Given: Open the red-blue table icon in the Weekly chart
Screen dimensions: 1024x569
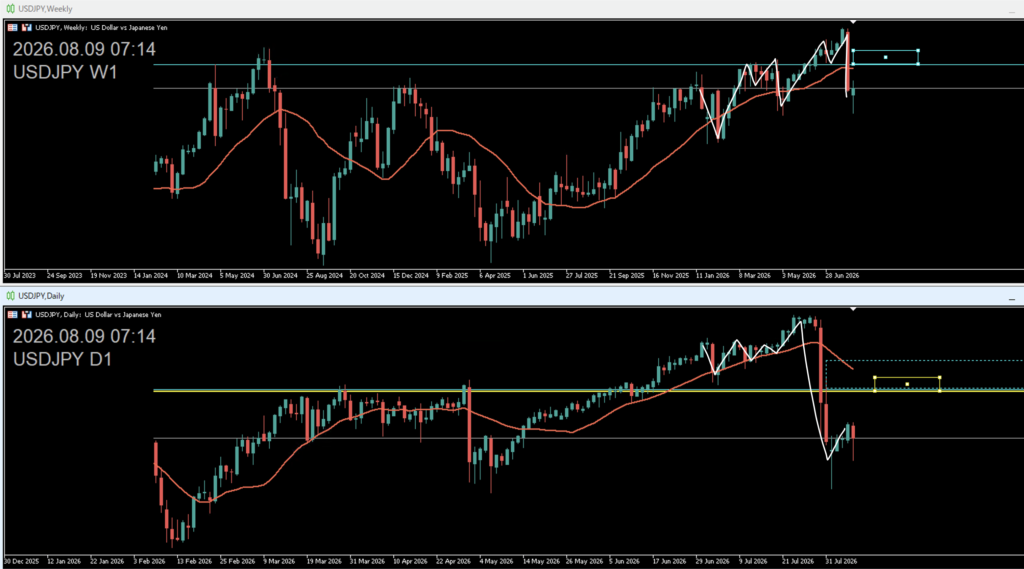Looking at the screenshot, I should [12, 27].
